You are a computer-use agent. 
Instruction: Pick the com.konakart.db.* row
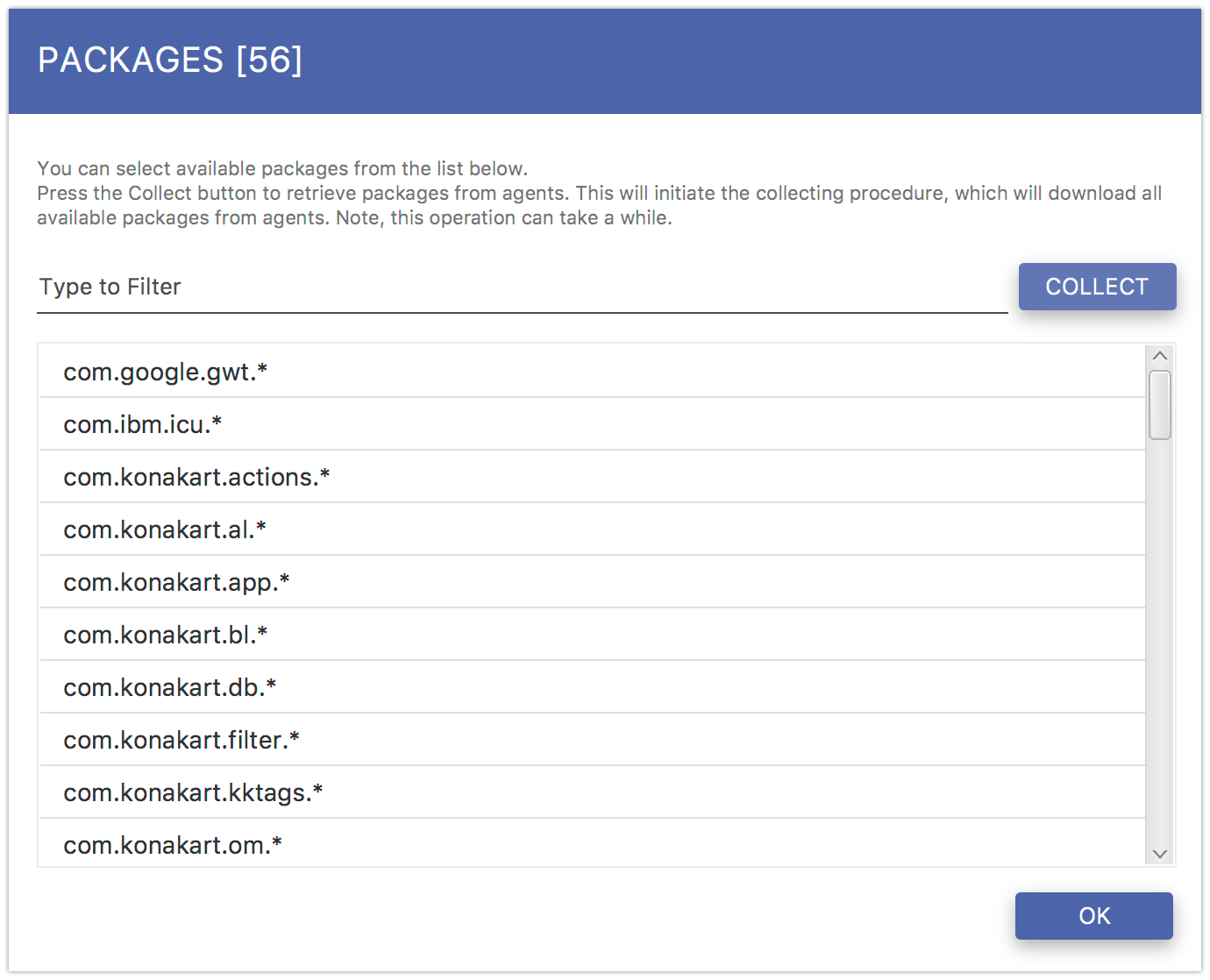click(593, 687)
